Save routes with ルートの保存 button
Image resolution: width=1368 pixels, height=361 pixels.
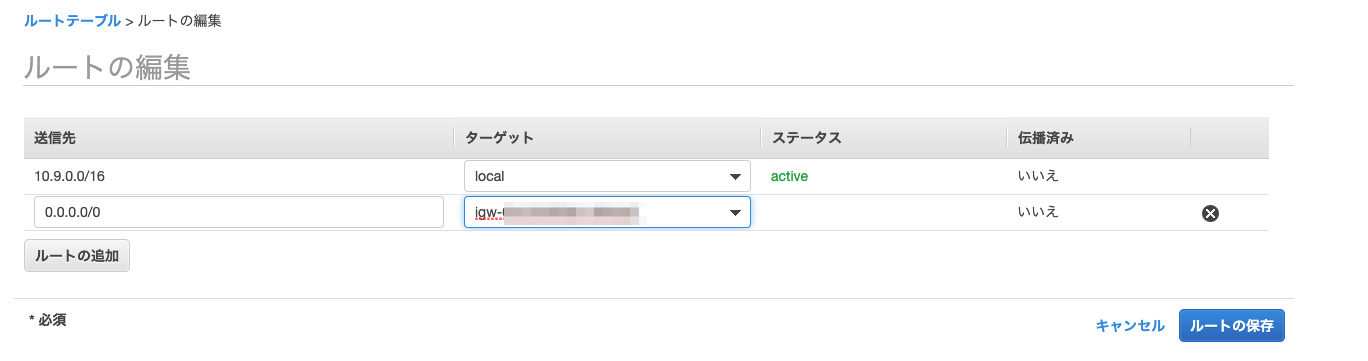click(x=1232, y=325)
